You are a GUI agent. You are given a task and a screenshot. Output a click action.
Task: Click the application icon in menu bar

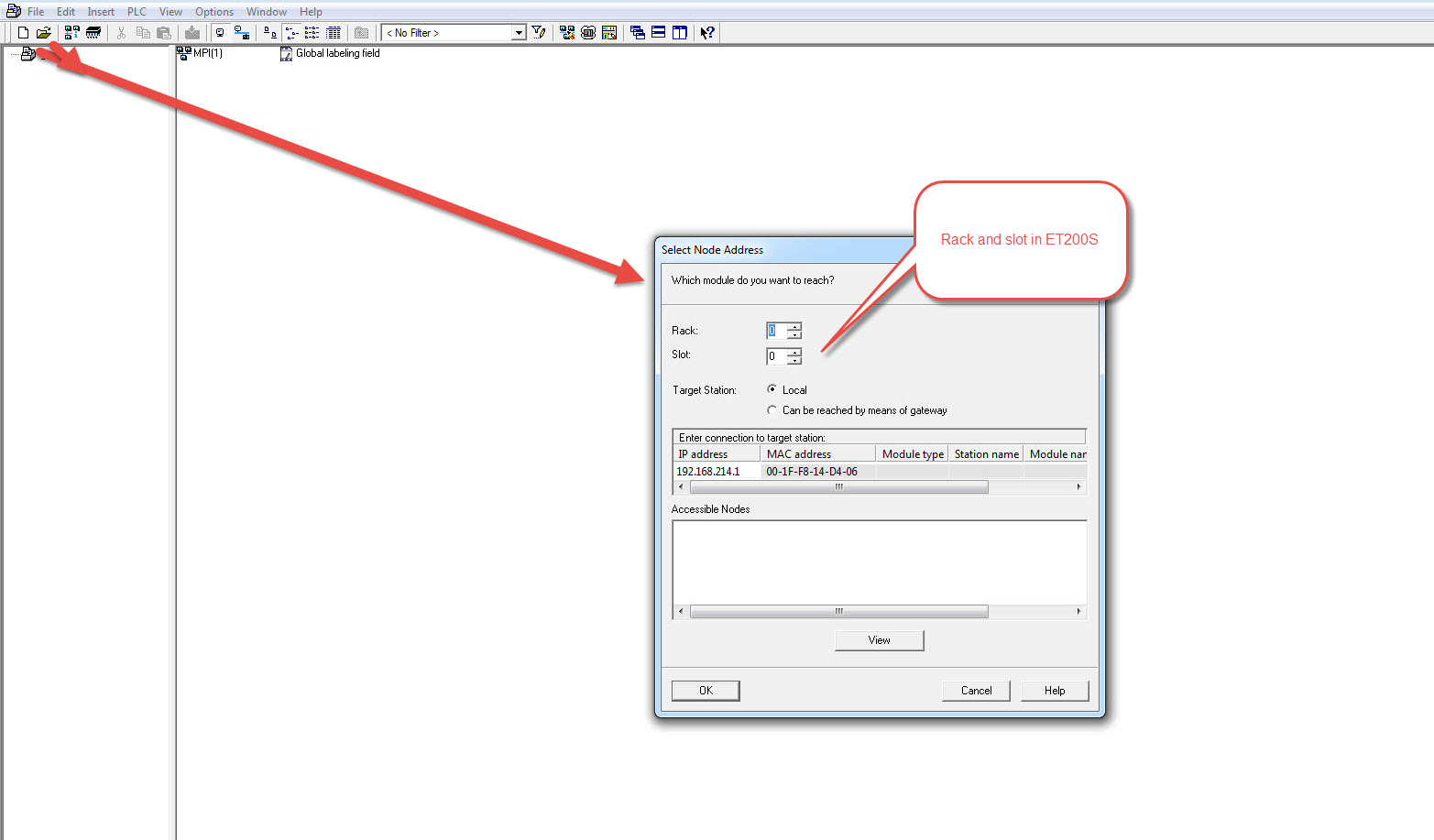tap(14, 11)
